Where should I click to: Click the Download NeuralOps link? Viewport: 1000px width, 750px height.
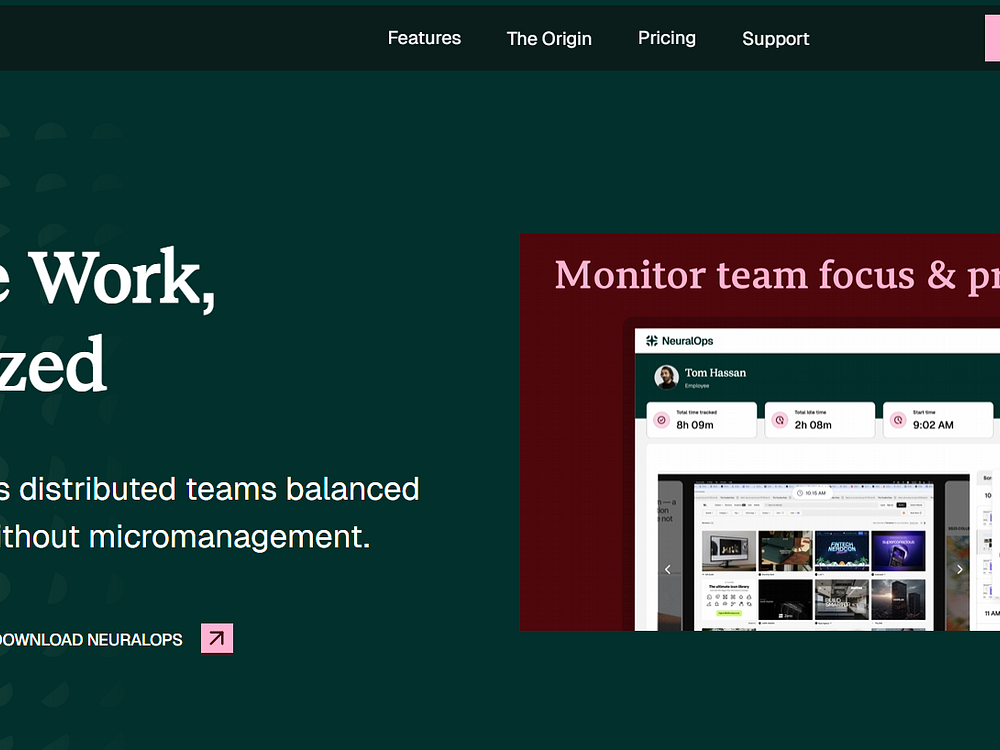[x=91, y=640]
